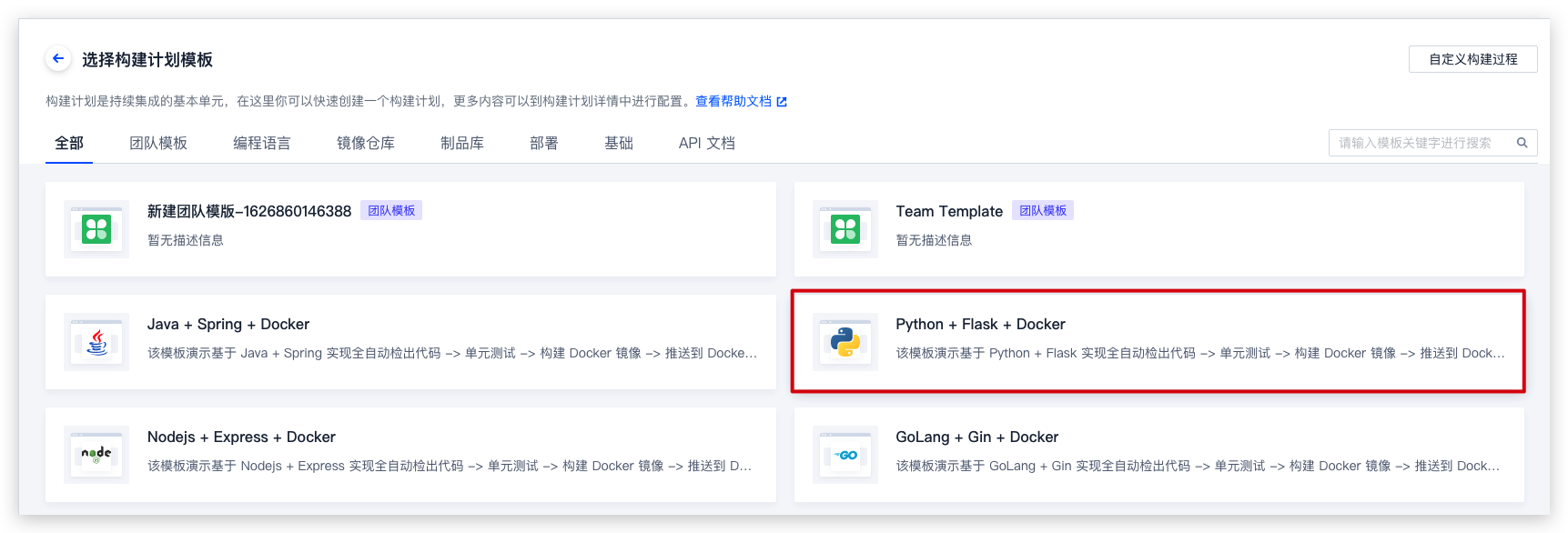Click the Node.js template icon
Screen dimensions: 1568x533
96,455
